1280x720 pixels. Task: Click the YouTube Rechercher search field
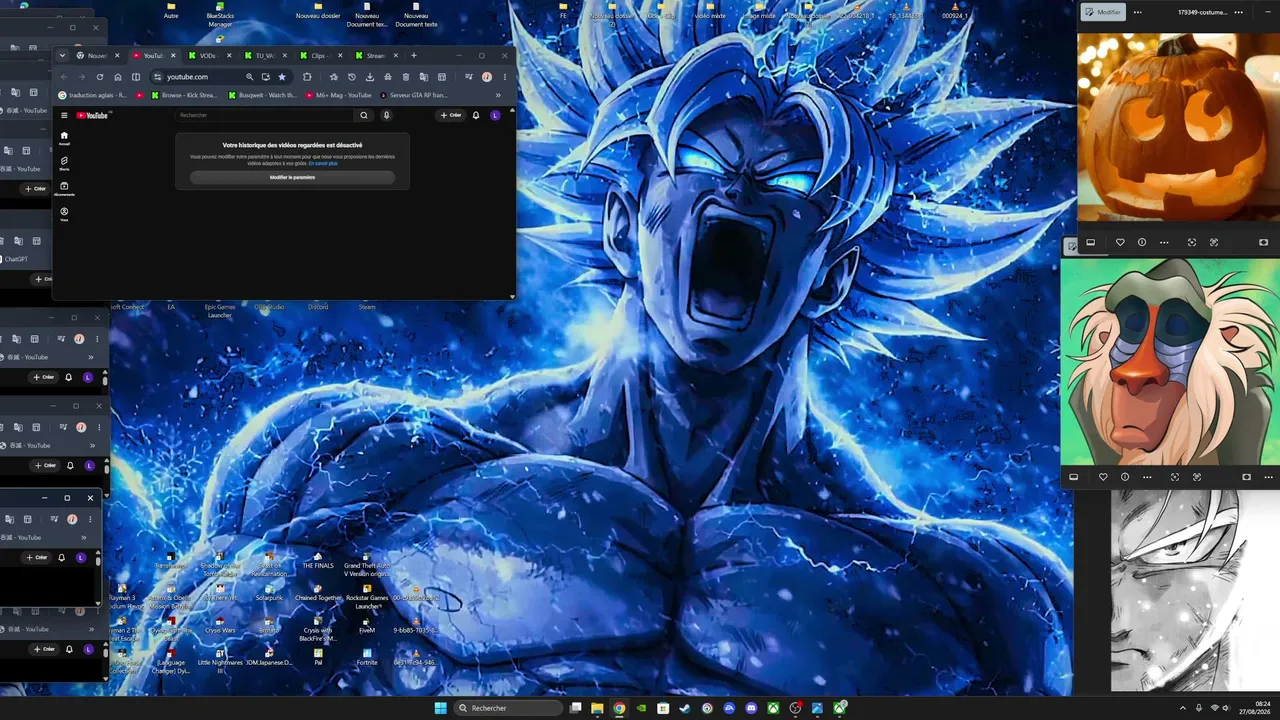266,115
